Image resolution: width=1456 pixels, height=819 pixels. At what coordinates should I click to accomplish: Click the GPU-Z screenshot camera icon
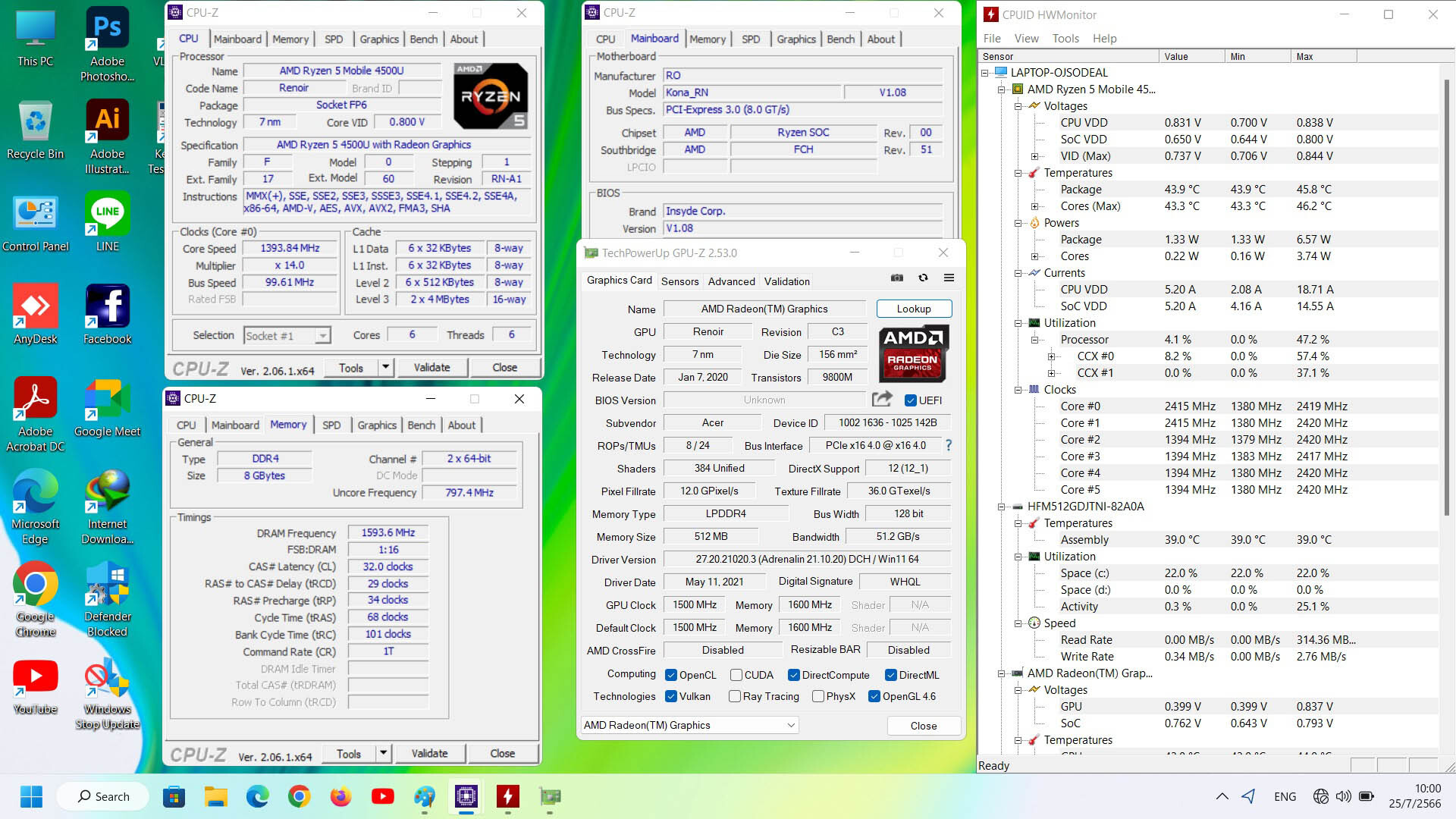897,278
